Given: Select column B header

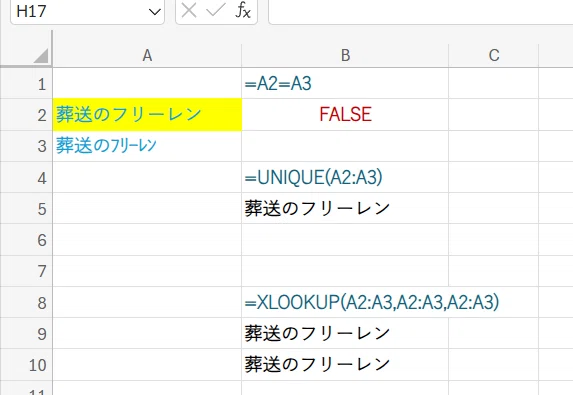Looking at the screenshot, I should (345, 56).
